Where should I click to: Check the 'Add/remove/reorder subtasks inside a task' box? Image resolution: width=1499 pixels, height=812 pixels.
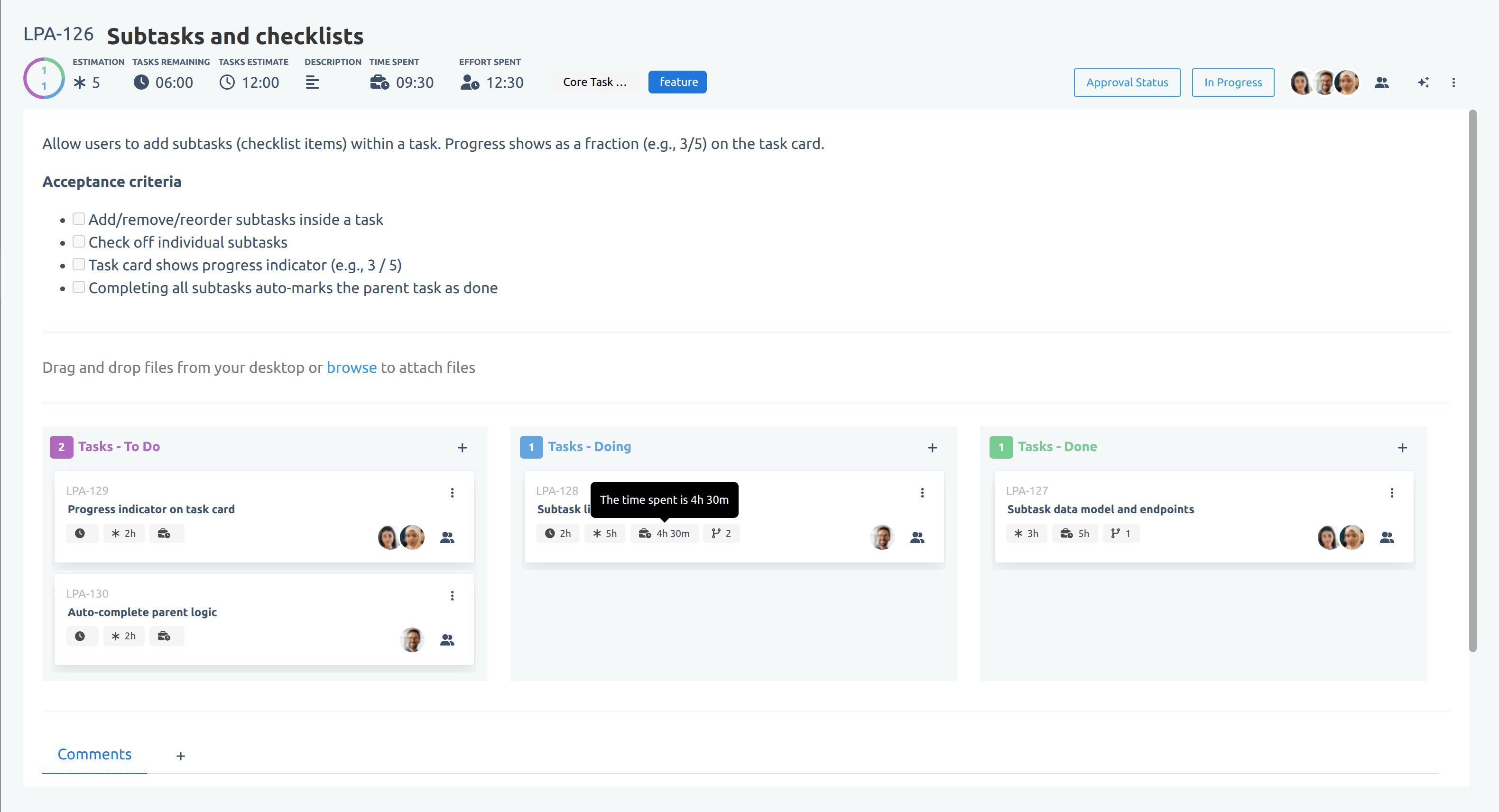(79, 219)
